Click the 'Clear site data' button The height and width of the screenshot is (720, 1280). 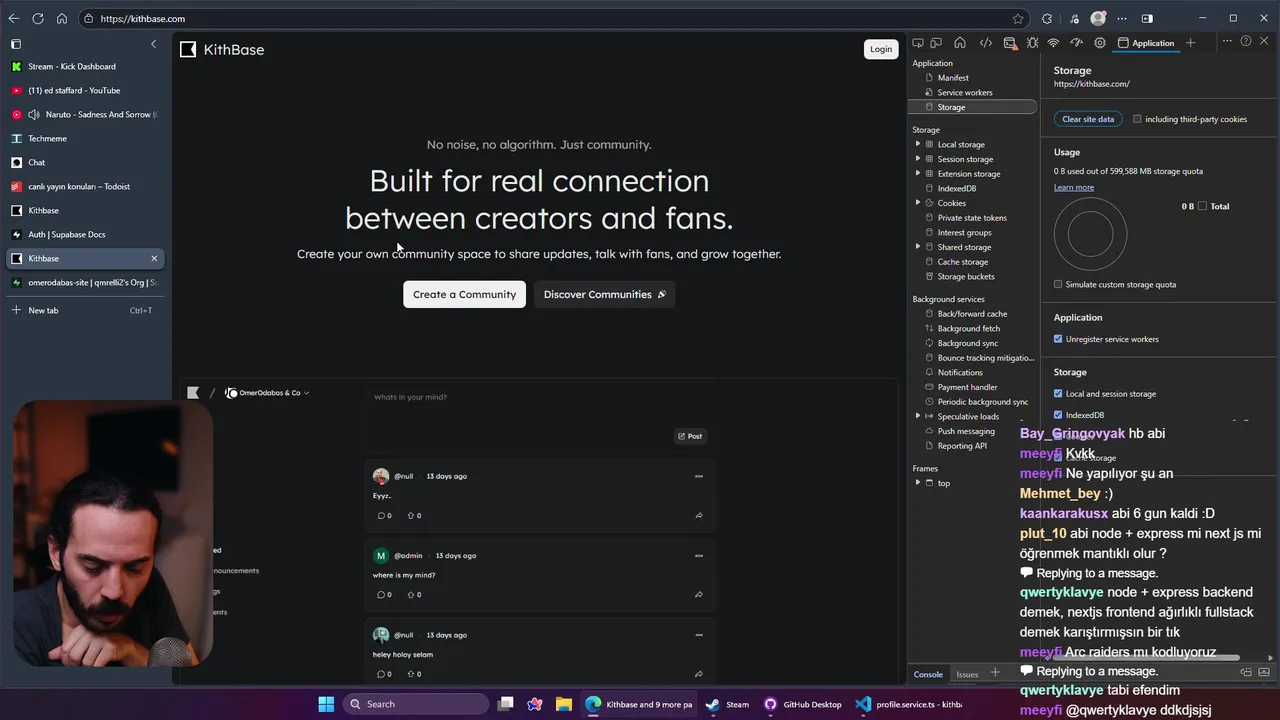1088,119
